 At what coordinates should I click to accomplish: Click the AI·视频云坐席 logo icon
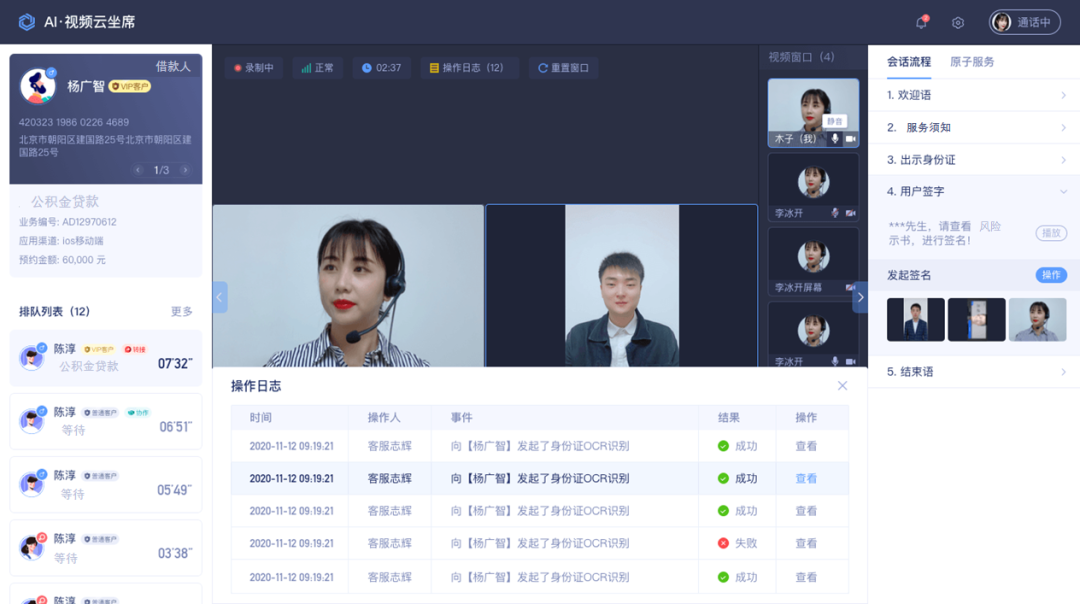pyautogui.click(x=27, y=20)
